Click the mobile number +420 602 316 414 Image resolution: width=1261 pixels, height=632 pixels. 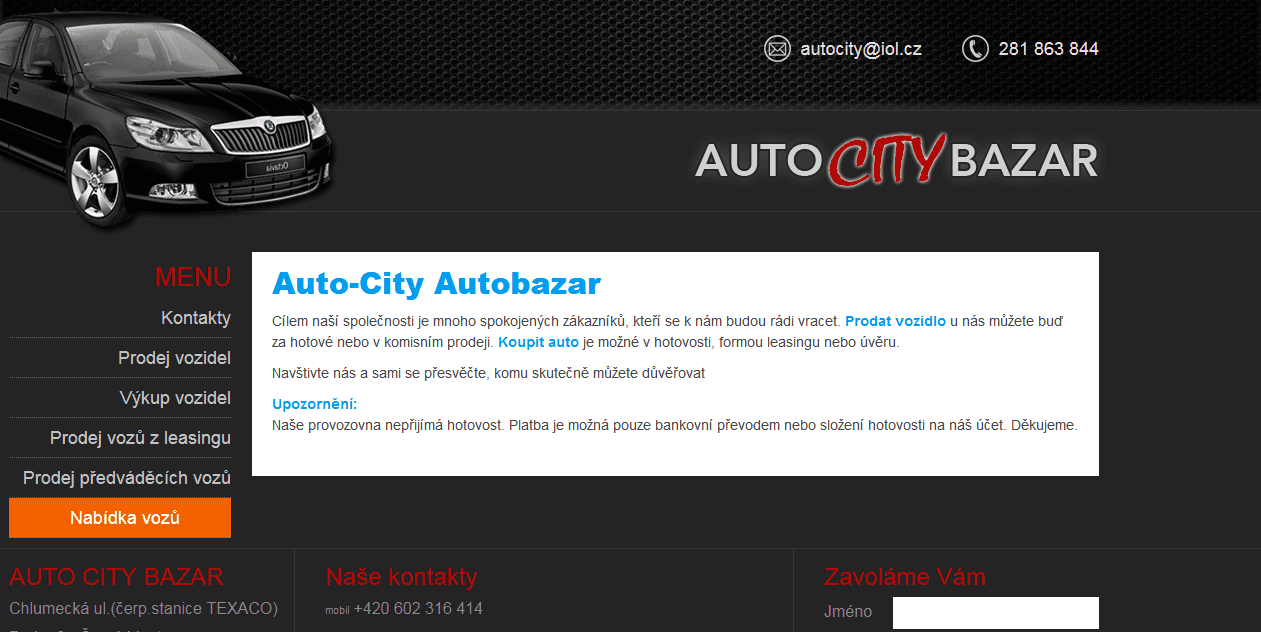click(418, 608)
